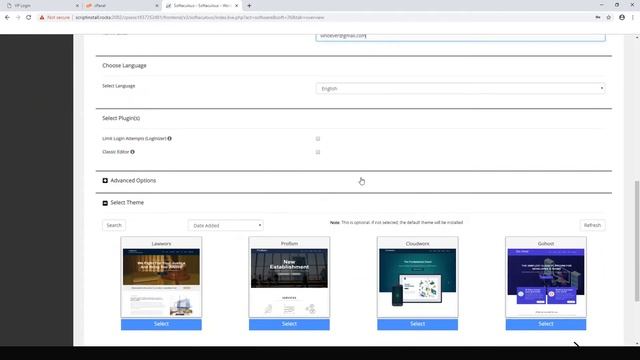Click the browser address bar URL
Viewport: 640px width, 360px height.
[x=200, y=18]
